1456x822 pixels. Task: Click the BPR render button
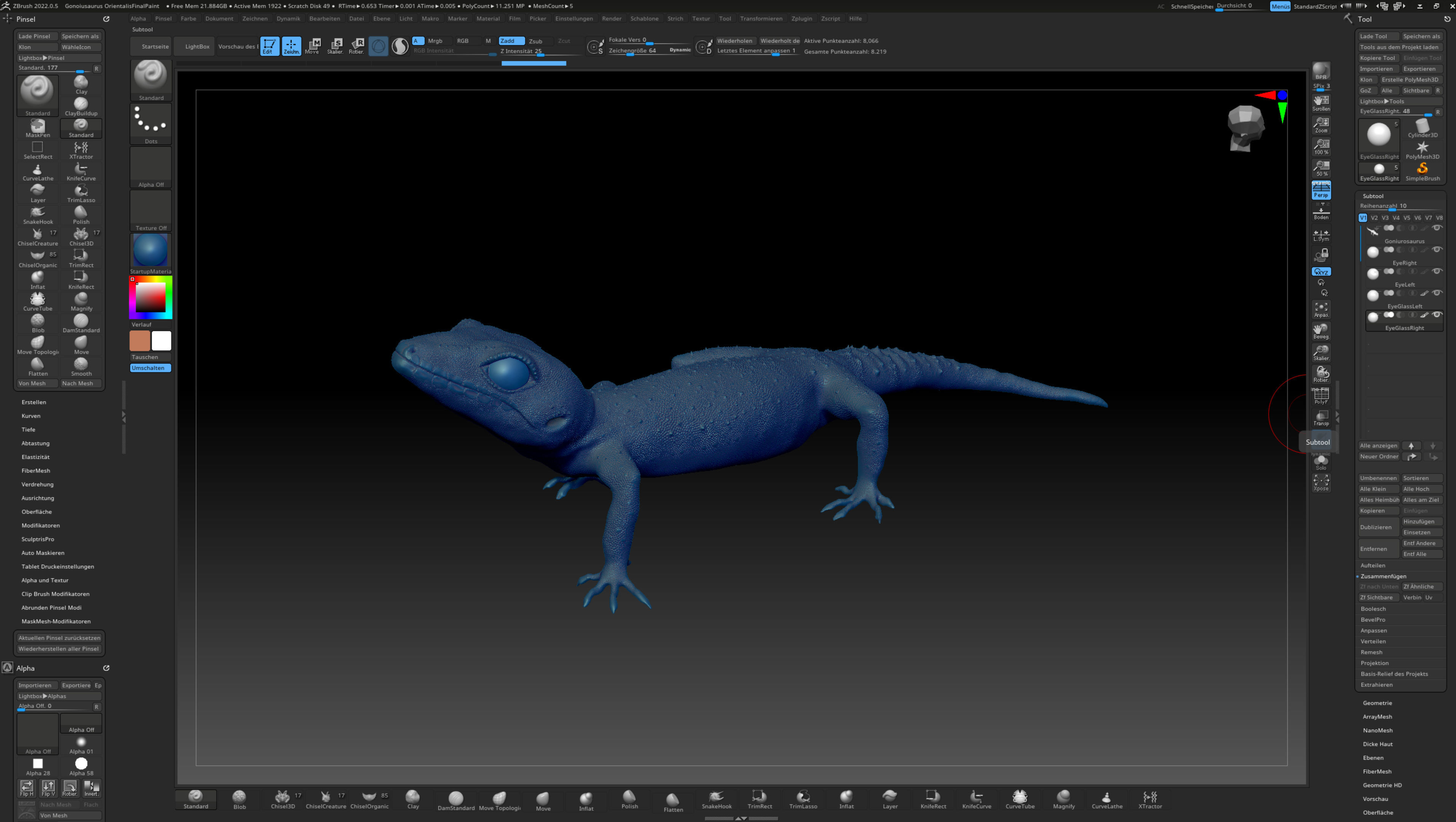(x=1321, y=71)
